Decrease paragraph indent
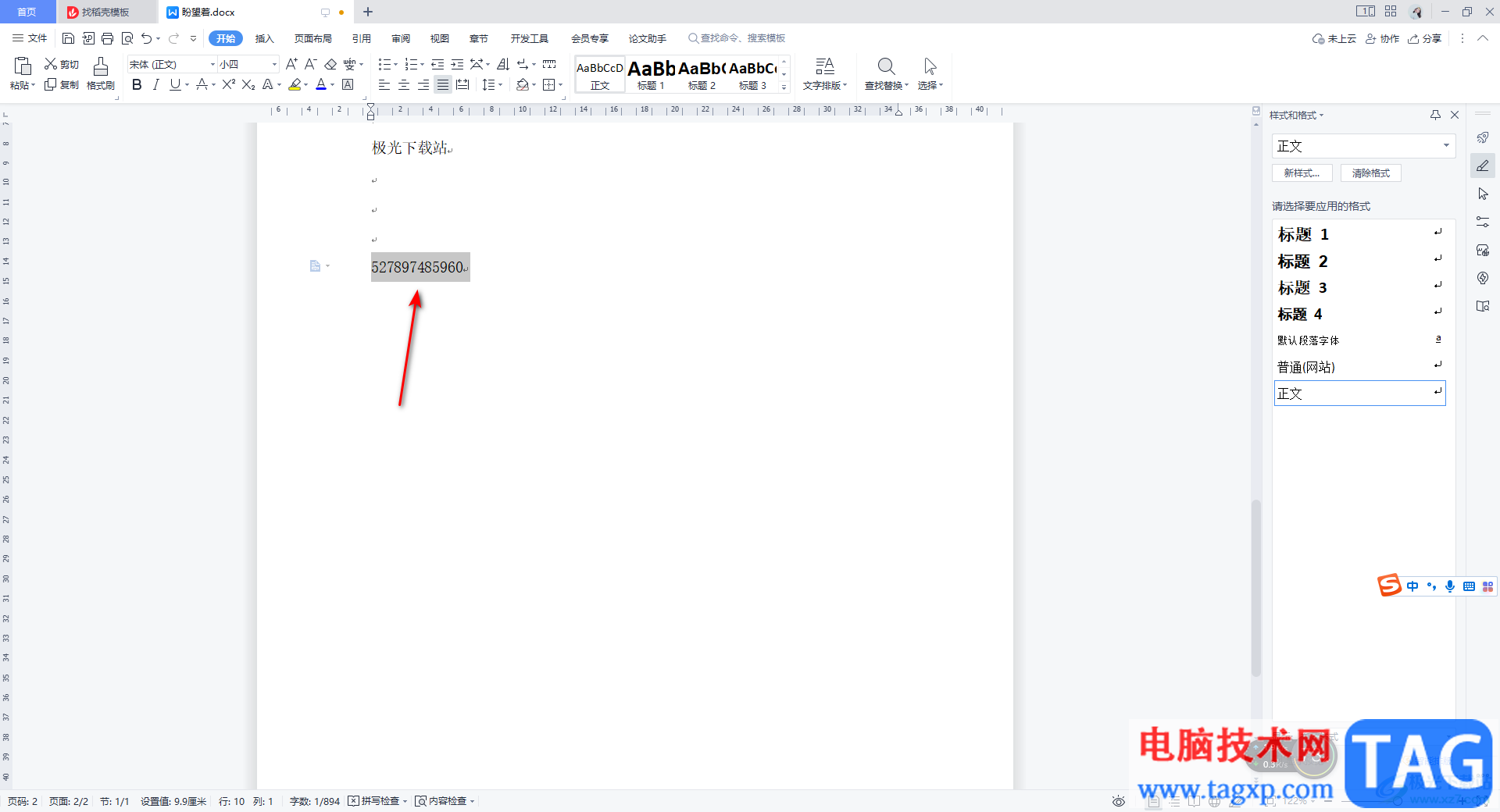This screenshot has height=812, width=1500. coord(437,64)
